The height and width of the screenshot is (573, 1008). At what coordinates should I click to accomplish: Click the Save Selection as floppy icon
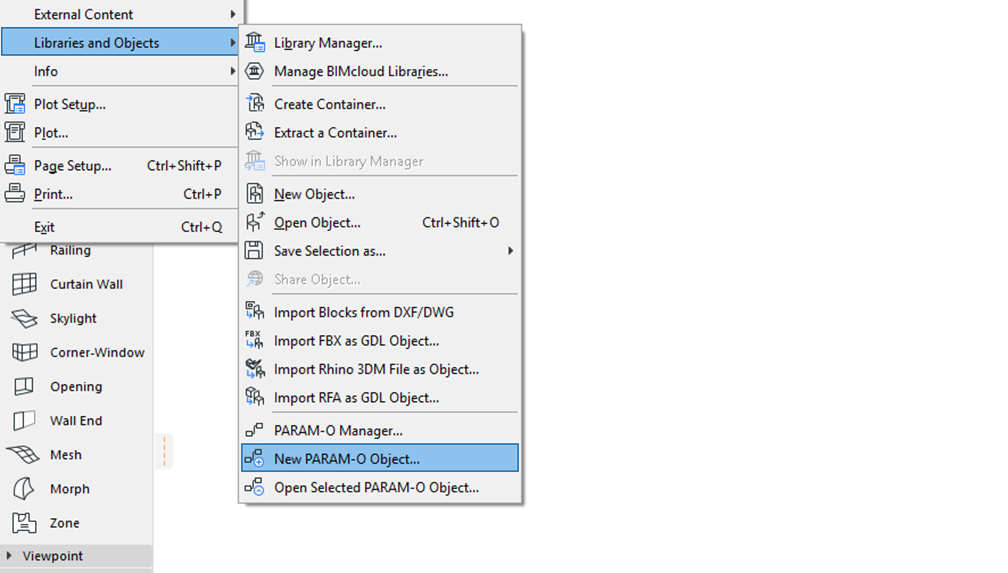click(x=255, y=250)
